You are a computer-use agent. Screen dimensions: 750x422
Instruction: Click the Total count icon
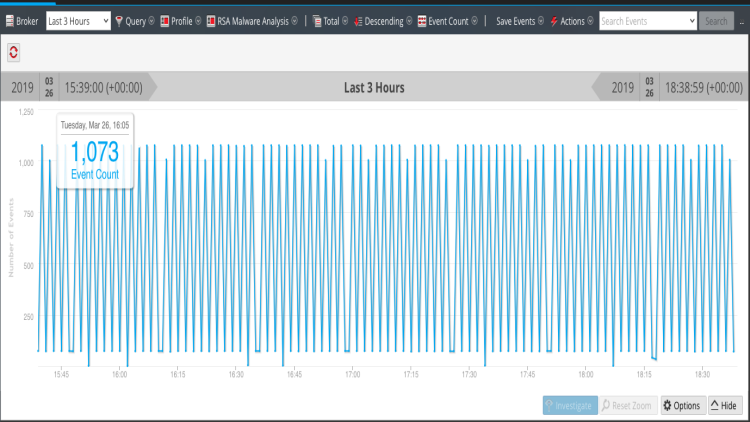[317, 21]
